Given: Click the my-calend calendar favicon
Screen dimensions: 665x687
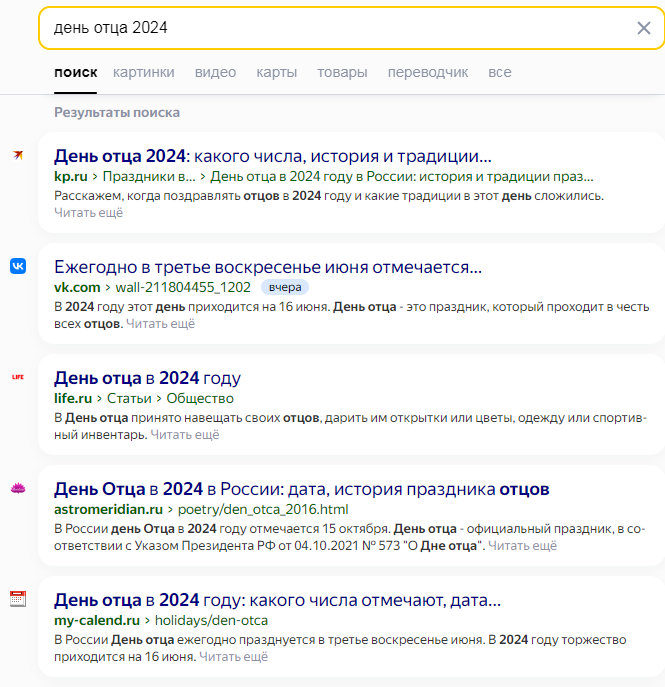Looking at the screenshot, I should pos(18,599).
